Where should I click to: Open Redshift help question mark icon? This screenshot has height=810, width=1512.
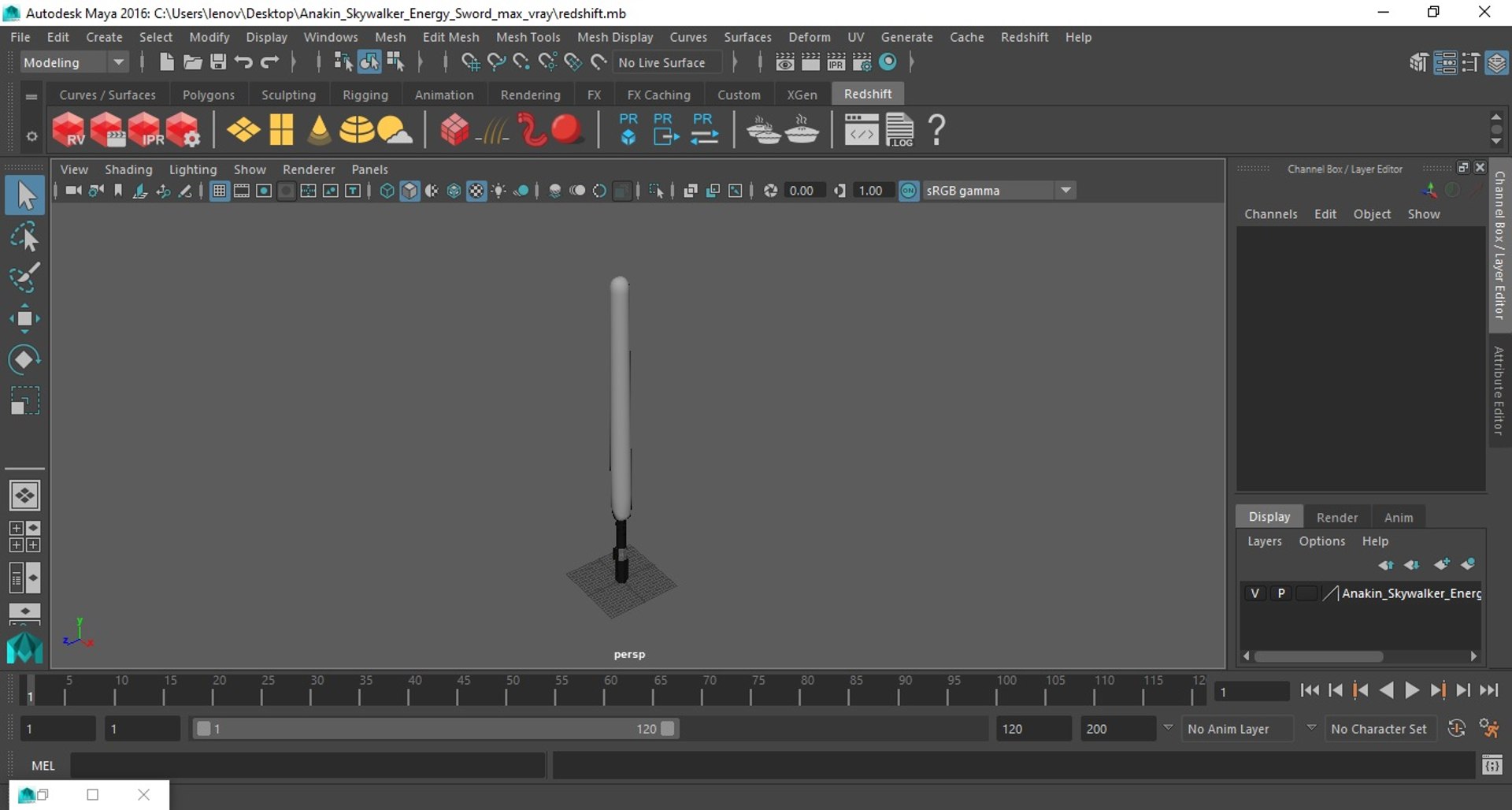(x=936, y=130)
